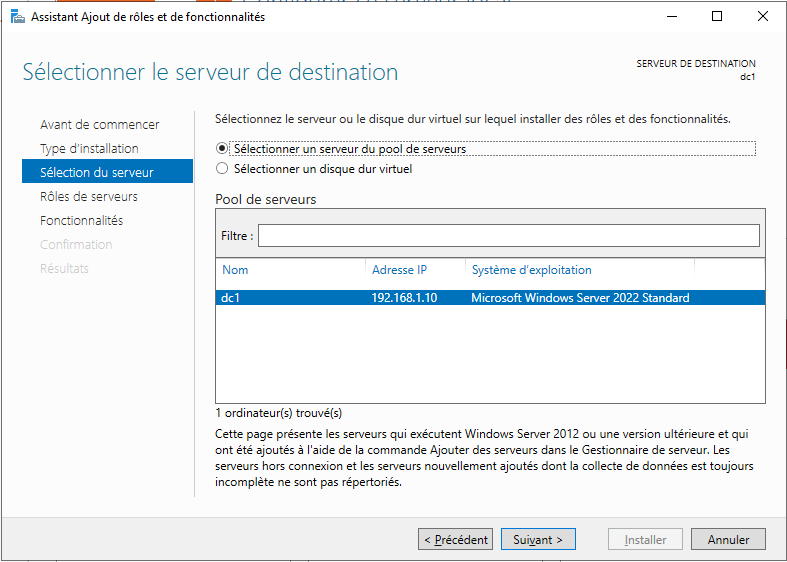The width and height of the screenshot is (787, 562).
Task: Click the Suivant button
Action: click(x=538, y=540)
